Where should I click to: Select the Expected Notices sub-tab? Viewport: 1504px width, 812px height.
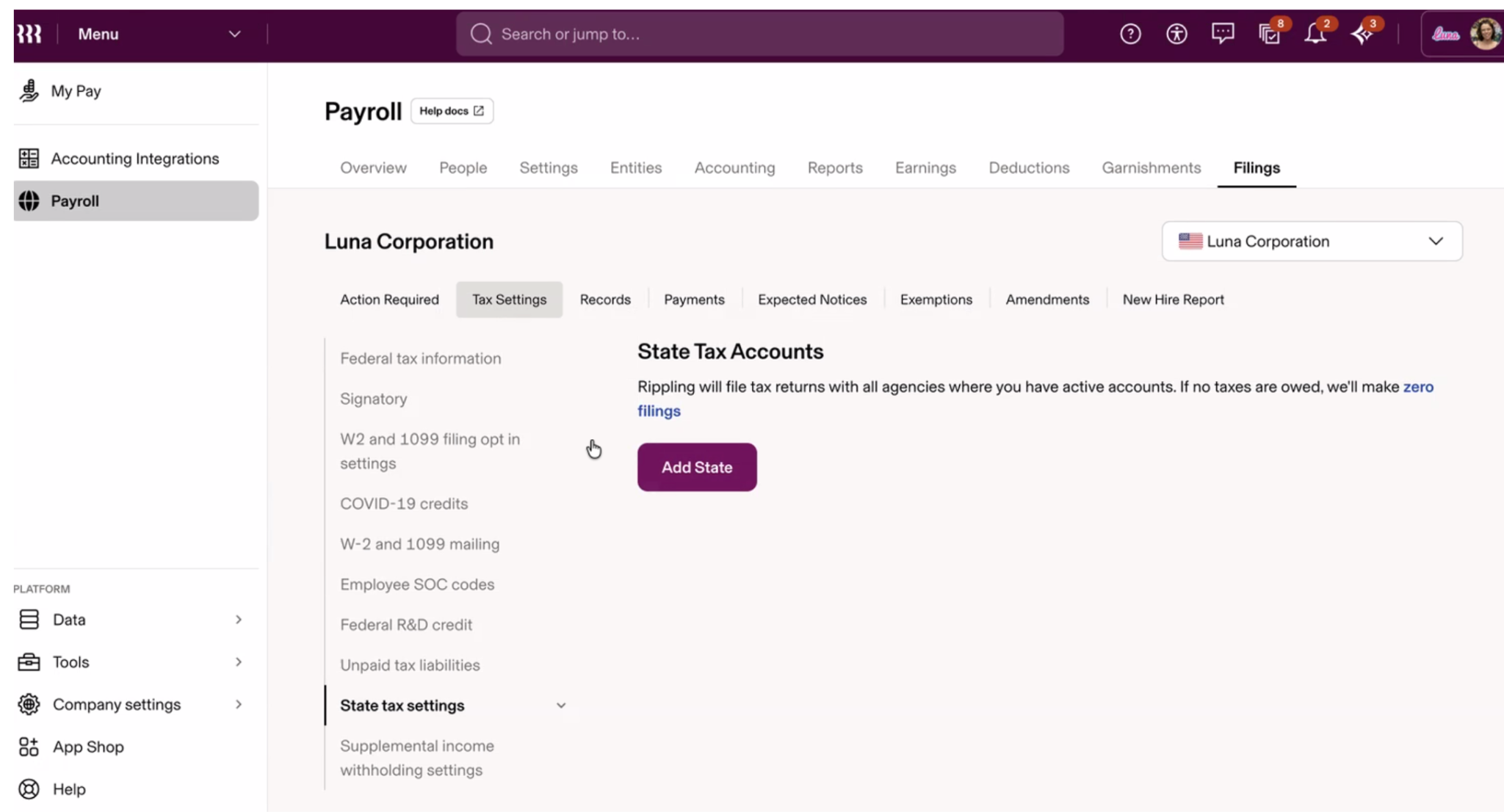click(812, 300)
